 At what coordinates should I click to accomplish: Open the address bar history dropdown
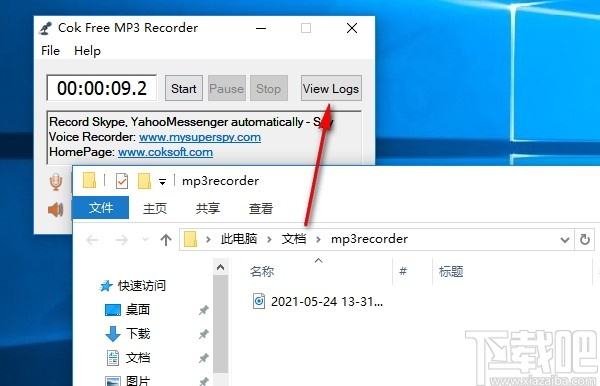coord(564,240)
